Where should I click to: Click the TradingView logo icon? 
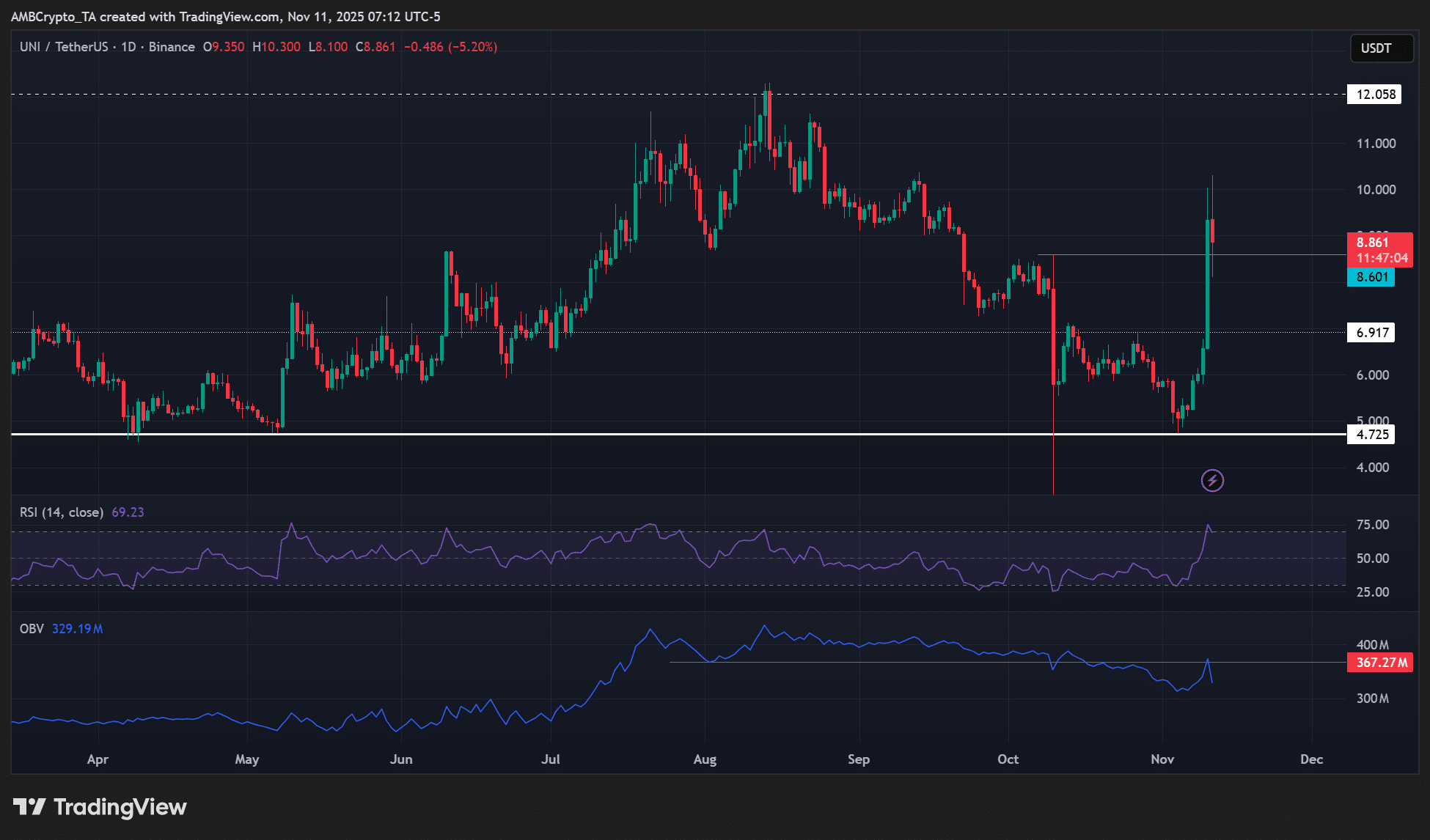[x=30, y=807]
